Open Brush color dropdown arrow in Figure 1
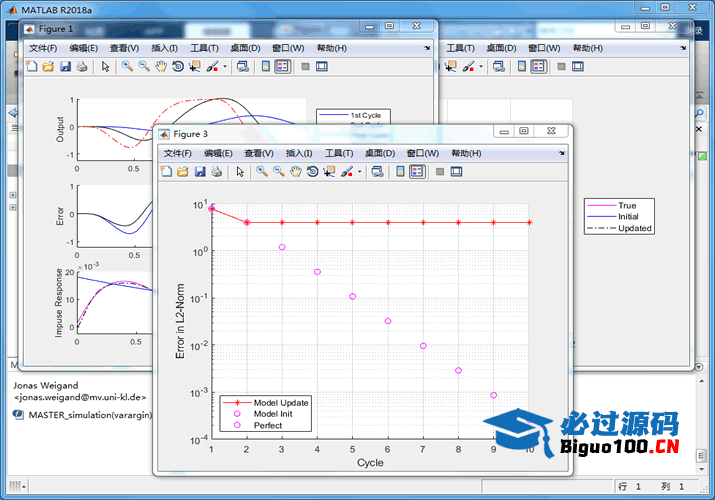715x500 pixels. pyautogui.click(x=225, y=67)
